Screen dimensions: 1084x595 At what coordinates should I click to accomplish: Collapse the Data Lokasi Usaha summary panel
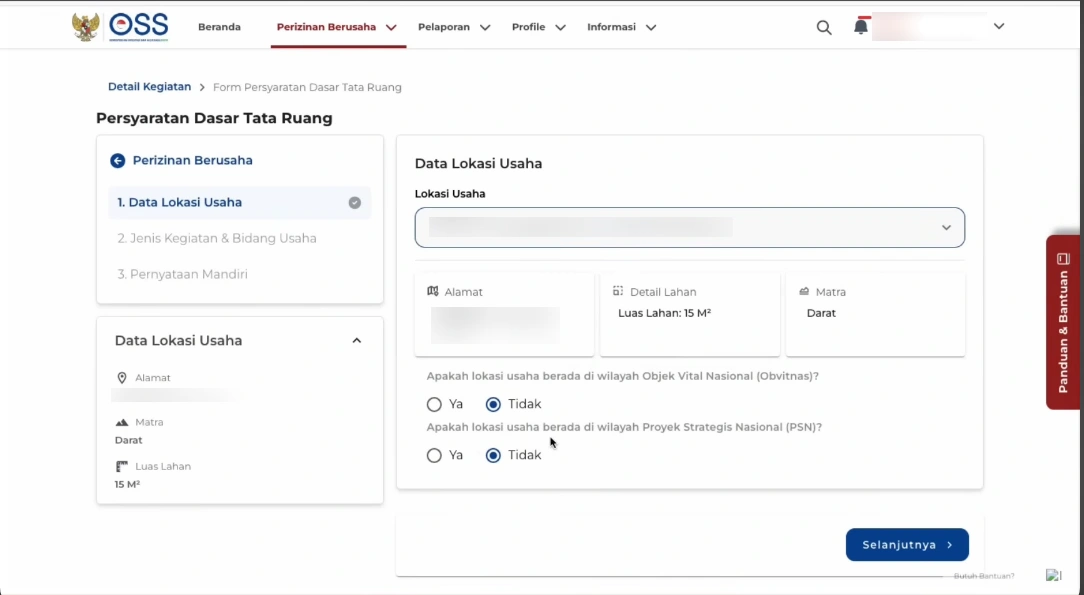[357, 341]
